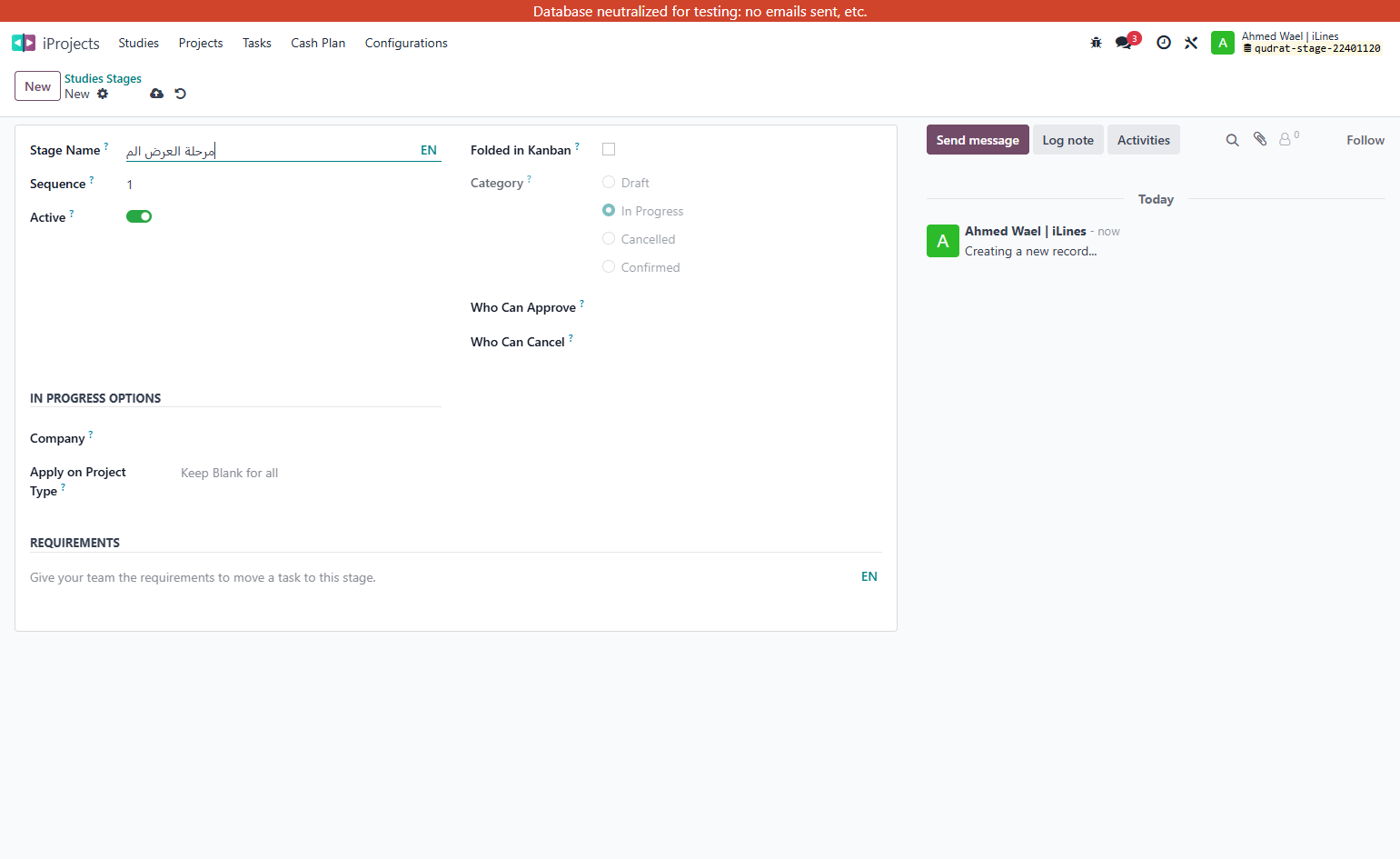
Task: Click the crossed tools icon
Action: [x=1191, y=43]
